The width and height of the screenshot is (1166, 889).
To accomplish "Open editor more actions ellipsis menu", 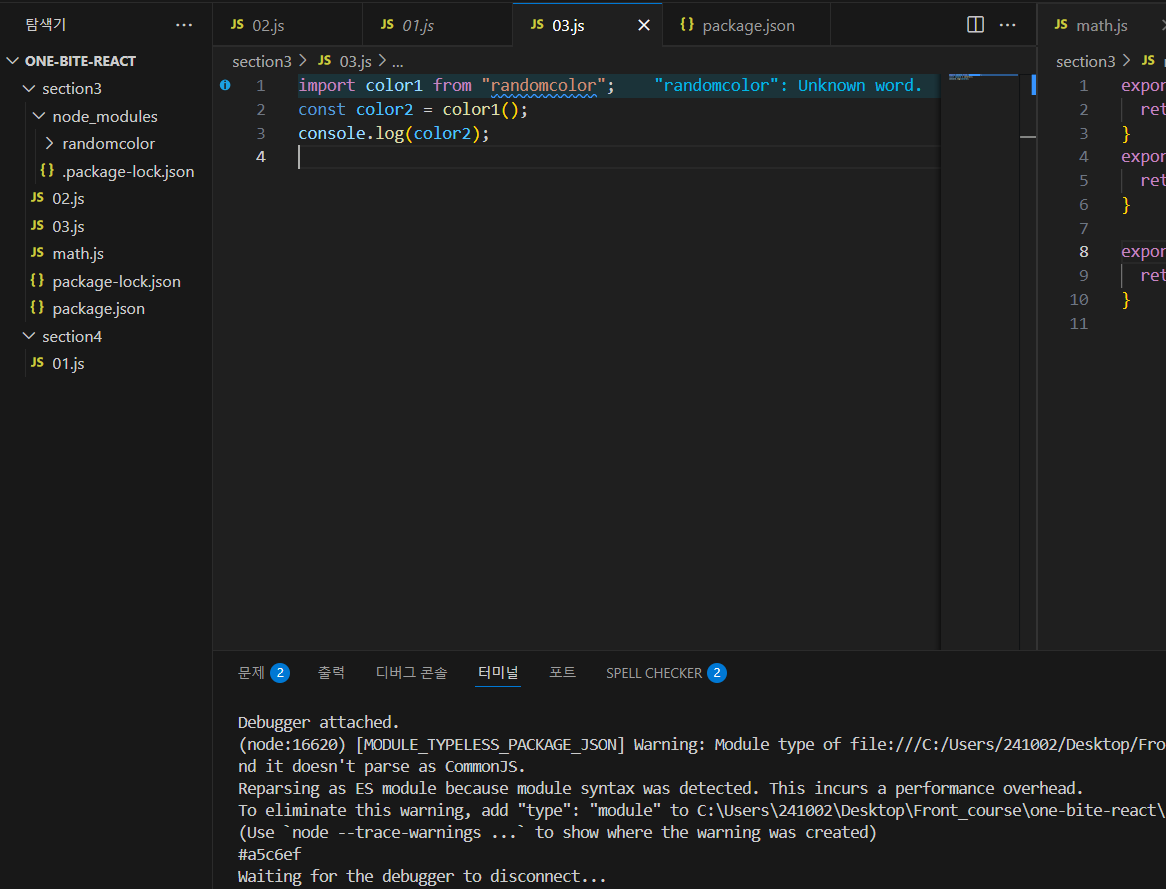I will (1008, 25).
